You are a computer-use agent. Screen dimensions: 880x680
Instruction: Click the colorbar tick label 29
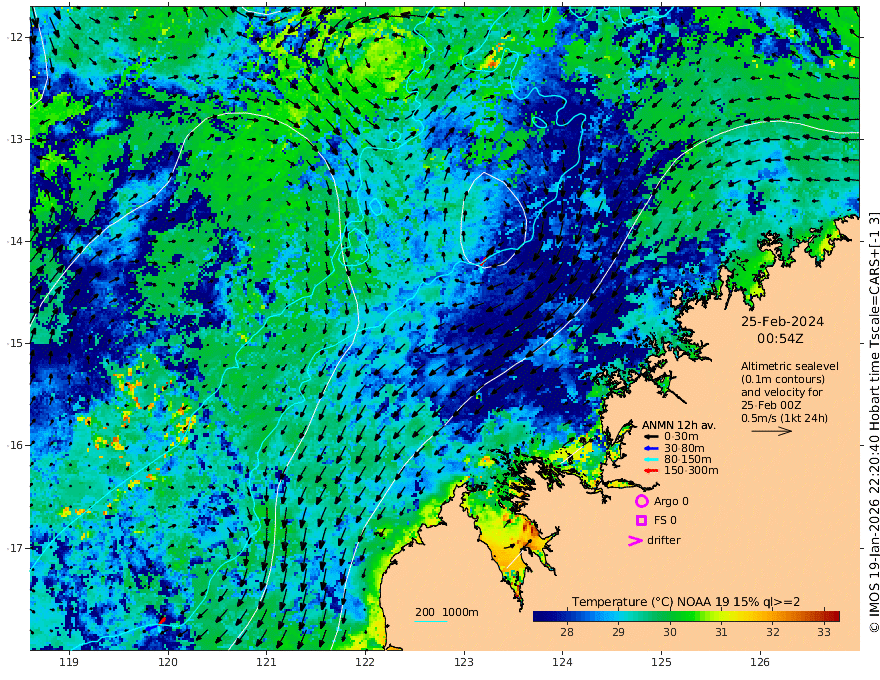pyautogui.click(x=618, y=632)
